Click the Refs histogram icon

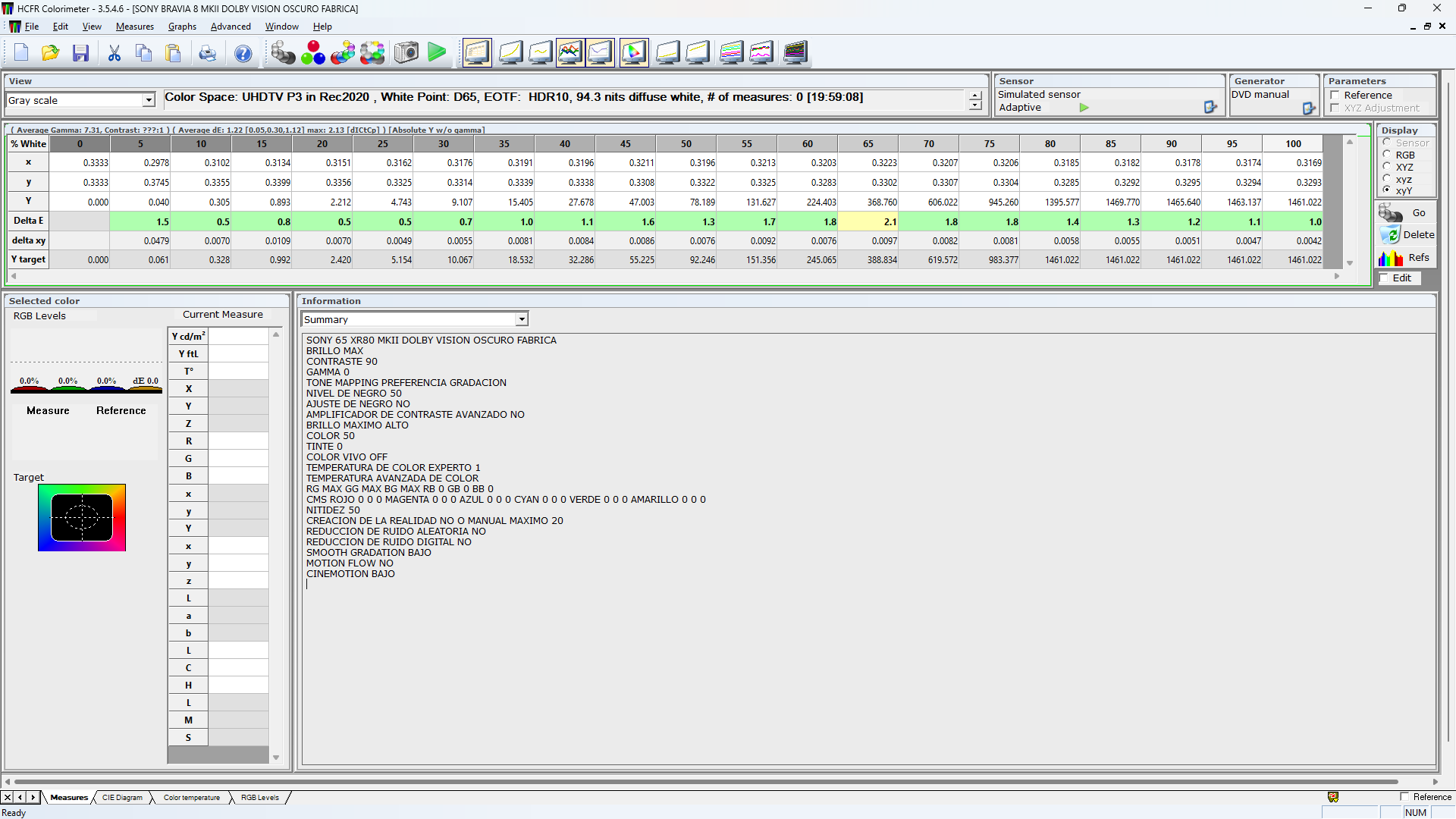(1391, 258)
